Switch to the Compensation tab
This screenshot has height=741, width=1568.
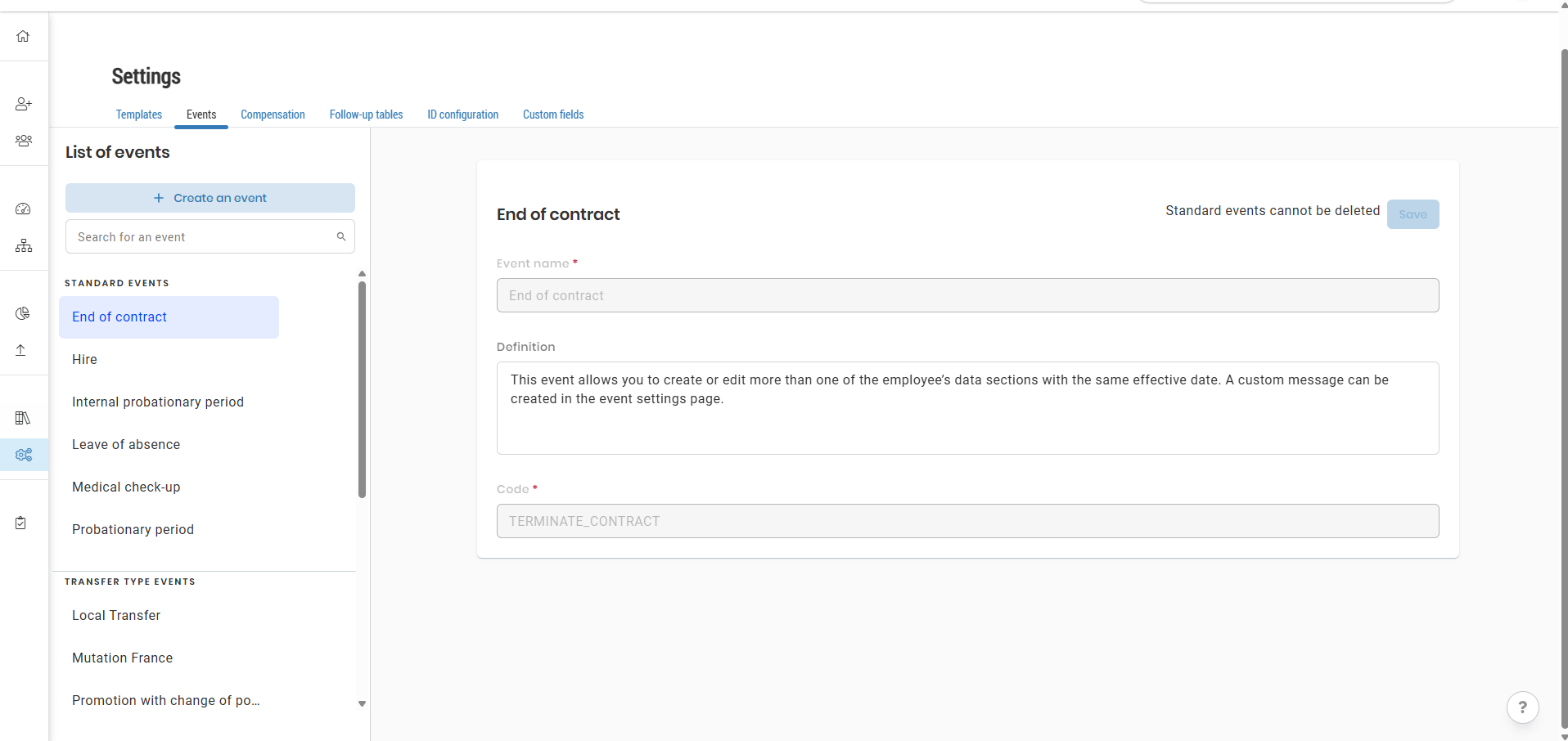[273, 115]
